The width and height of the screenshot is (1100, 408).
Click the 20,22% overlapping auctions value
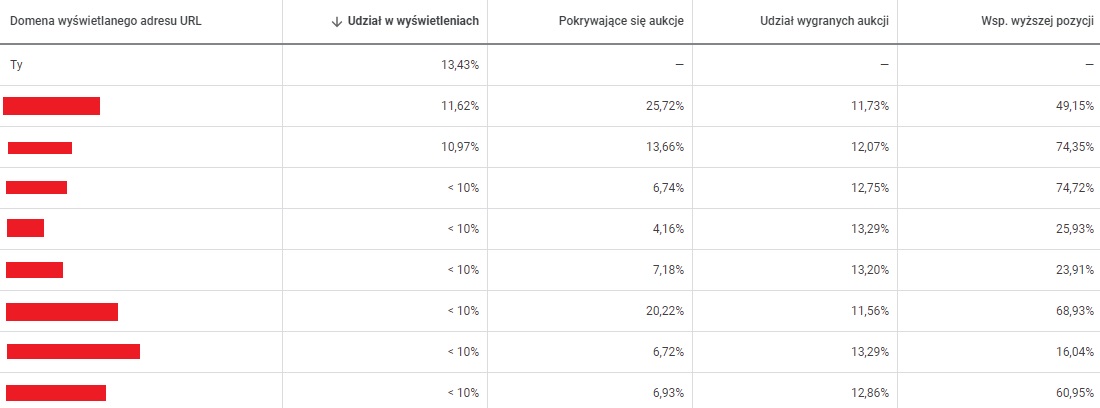[665, 311]
